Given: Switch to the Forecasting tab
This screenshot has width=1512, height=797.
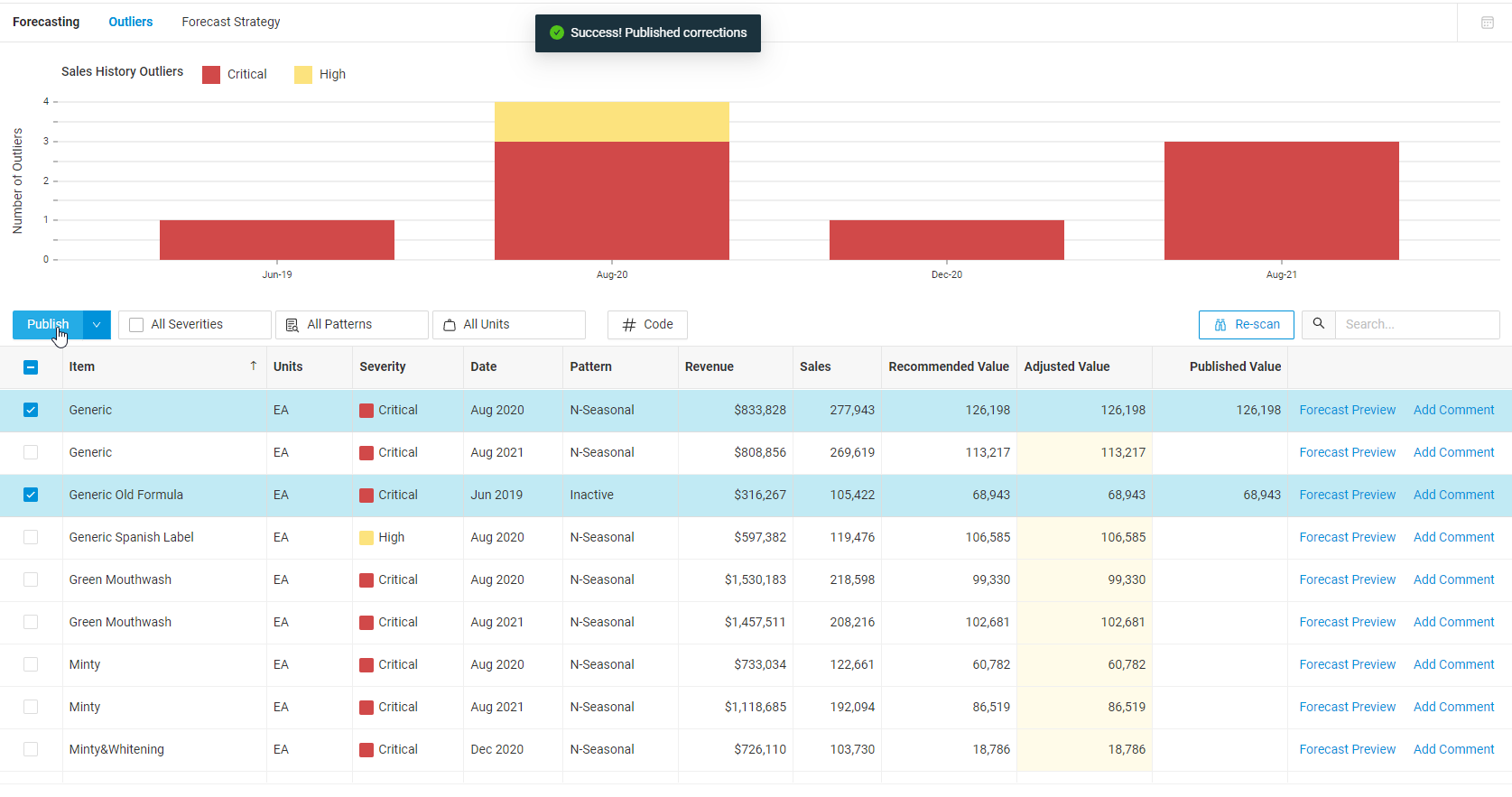Looking at the screenshot, I should tap(46, 22).
